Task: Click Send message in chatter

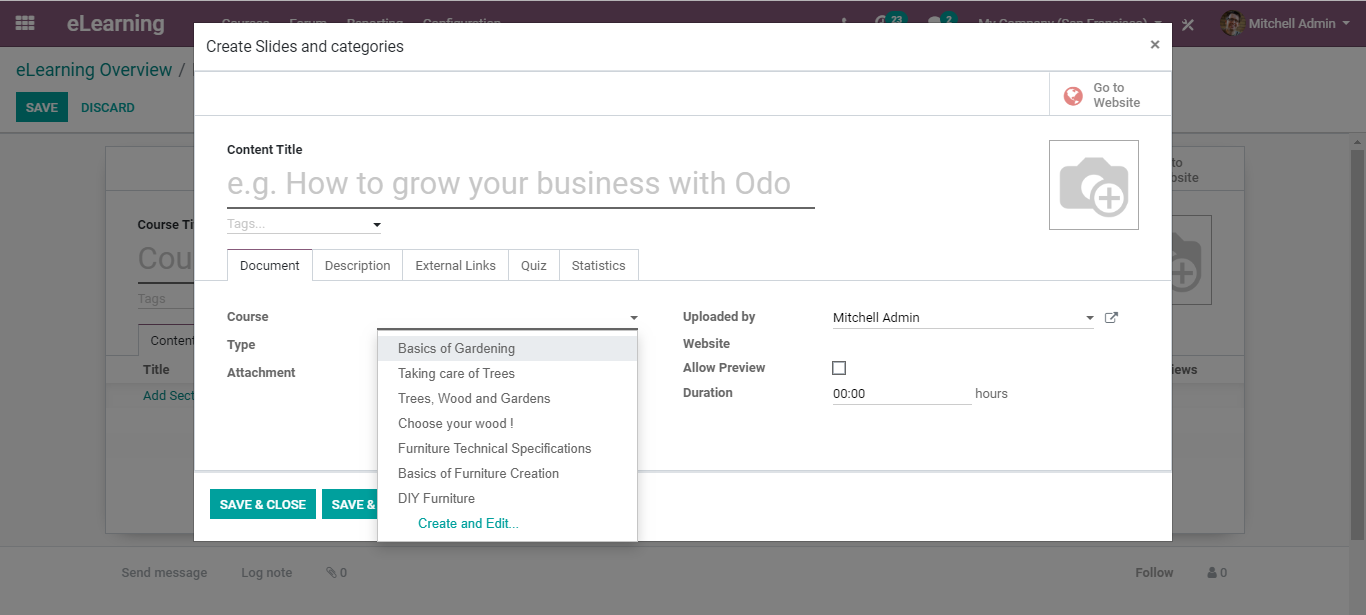Action: tap(164, 573)
